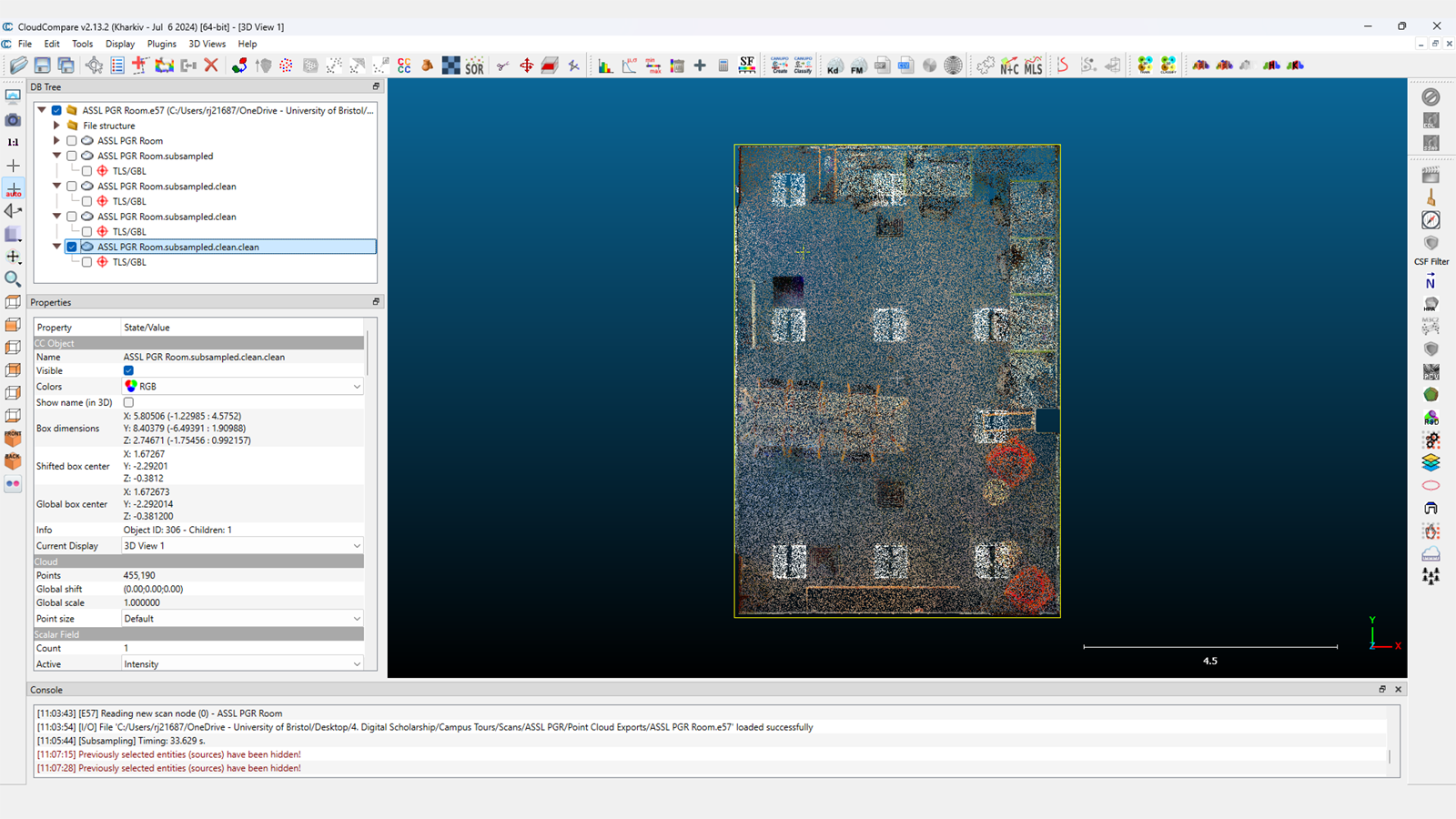Open the Cross Section tool icon
The height and width of the screenshot is (819, 1456).
point(550,66)
